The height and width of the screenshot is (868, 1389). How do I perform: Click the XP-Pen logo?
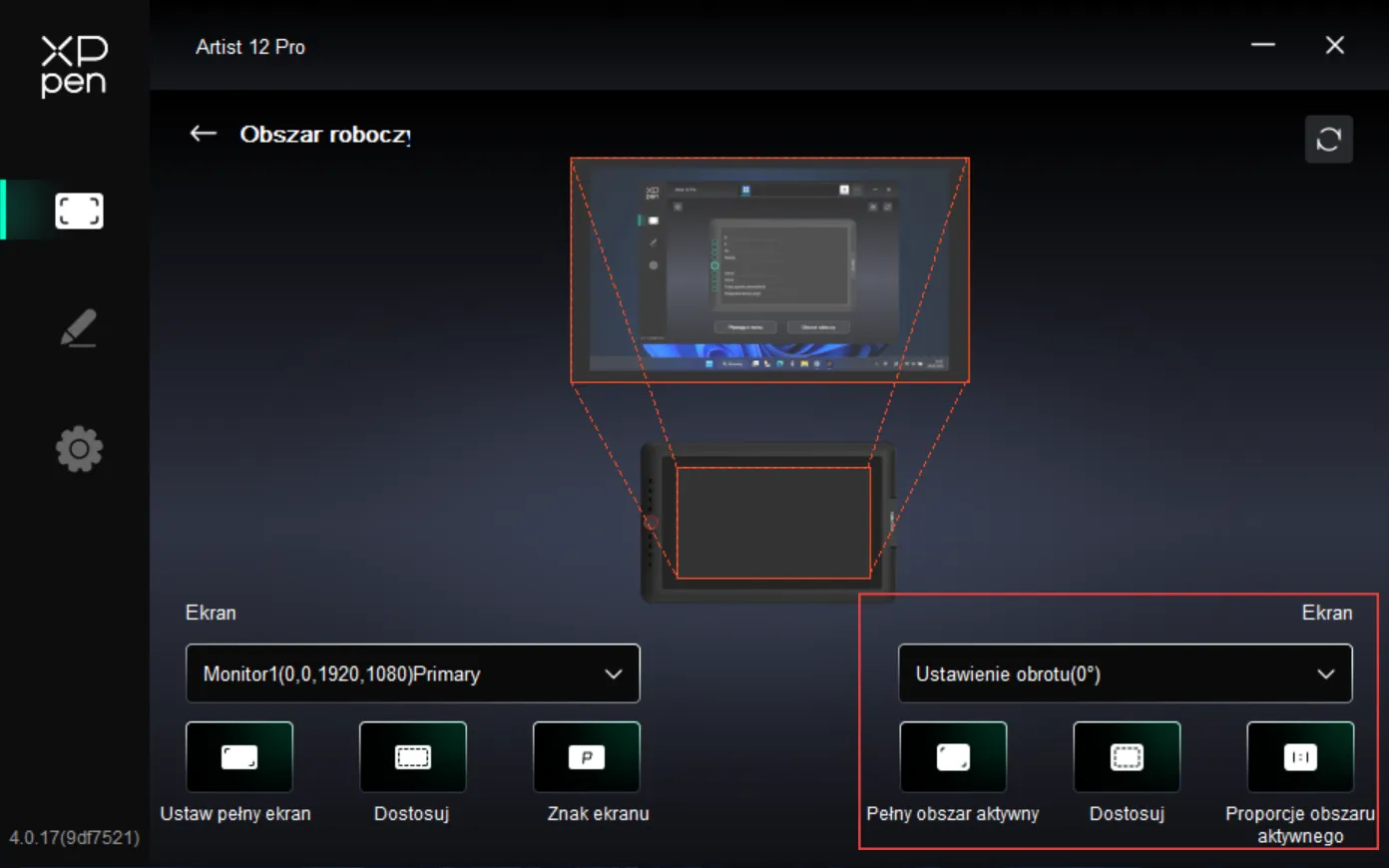click(74, 66)
